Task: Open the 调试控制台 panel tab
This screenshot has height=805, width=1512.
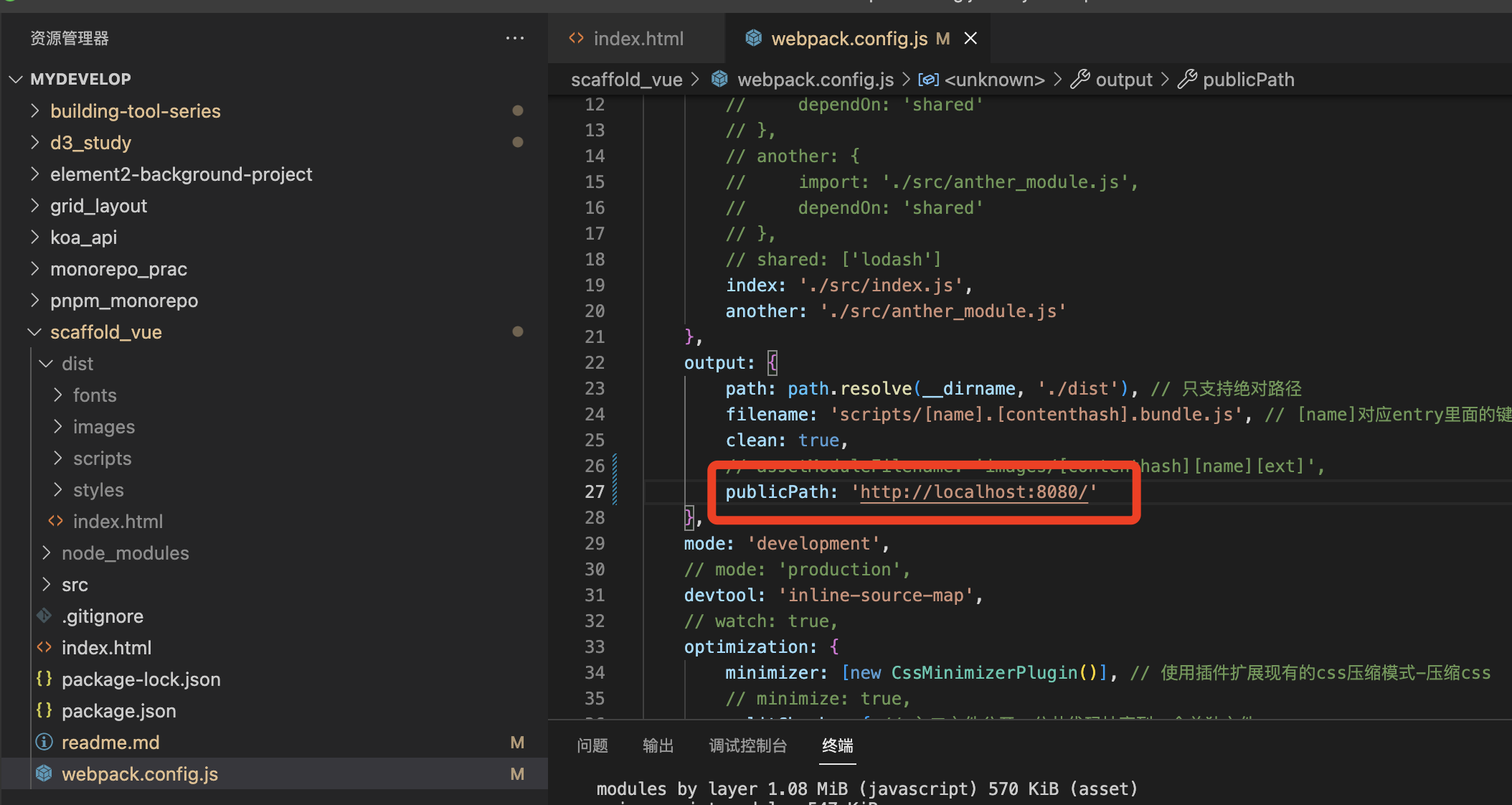Action: [747, 745]
